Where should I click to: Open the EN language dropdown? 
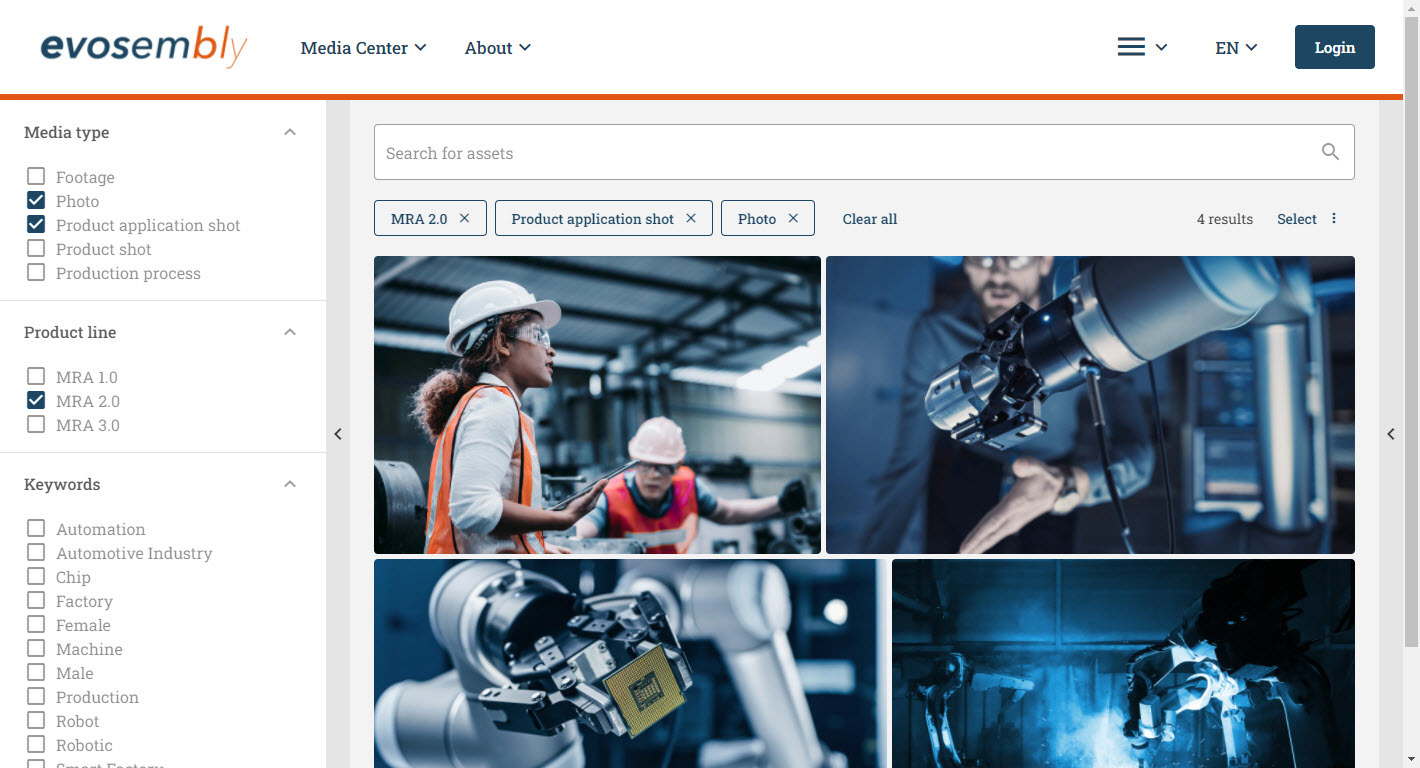tap(1236, 48)
